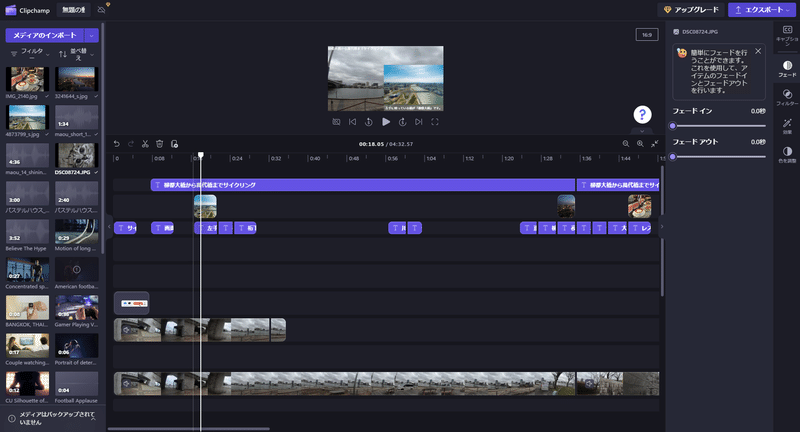
Task: Open the 効果 effects tab
Action: [x=787, y=126]
